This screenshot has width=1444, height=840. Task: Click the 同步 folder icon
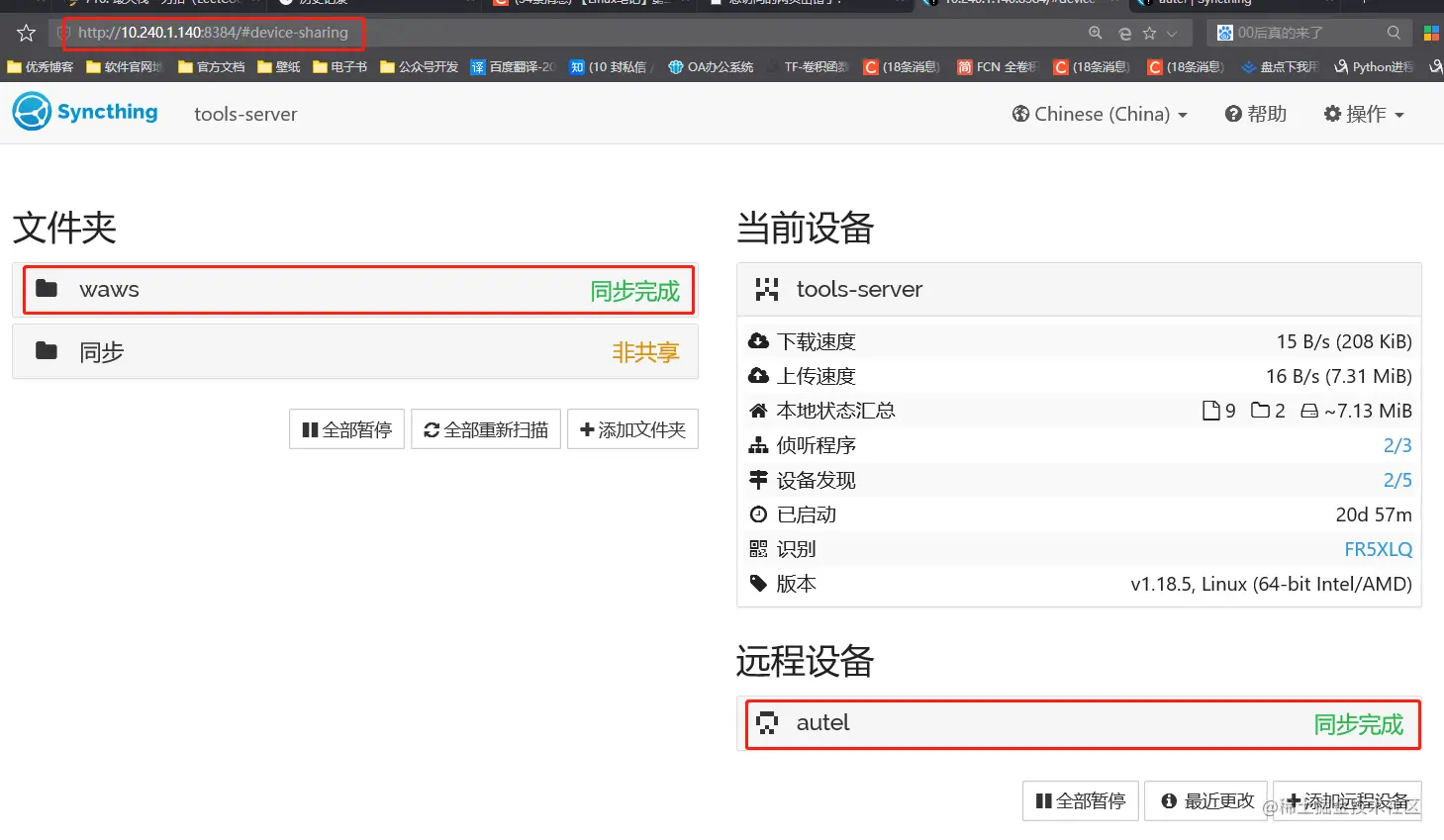coord(47,350)
